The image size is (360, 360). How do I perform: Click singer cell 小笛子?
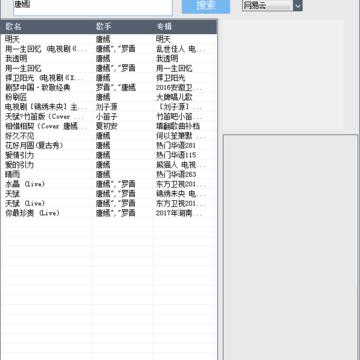[107, 116]
